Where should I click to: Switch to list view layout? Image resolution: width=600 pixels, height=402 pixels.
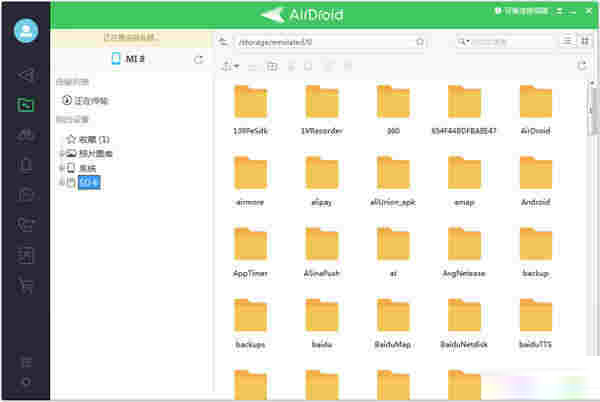point(568,41)
